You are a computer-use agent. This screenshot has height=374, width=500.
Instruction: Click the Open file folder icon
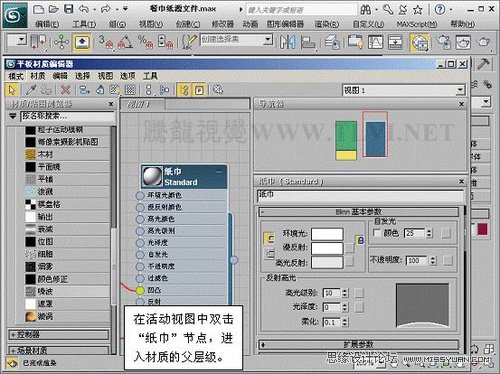pyautogui.click(x=53, y=9)
